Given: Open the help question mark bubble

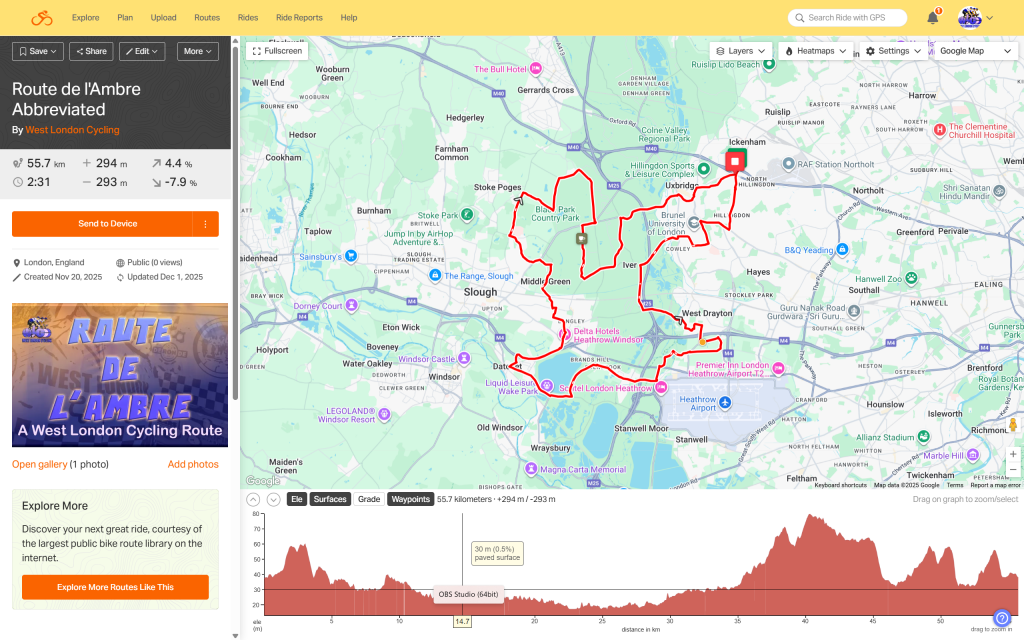Looking at the screenshot, I should click(x=1002, y=618).
